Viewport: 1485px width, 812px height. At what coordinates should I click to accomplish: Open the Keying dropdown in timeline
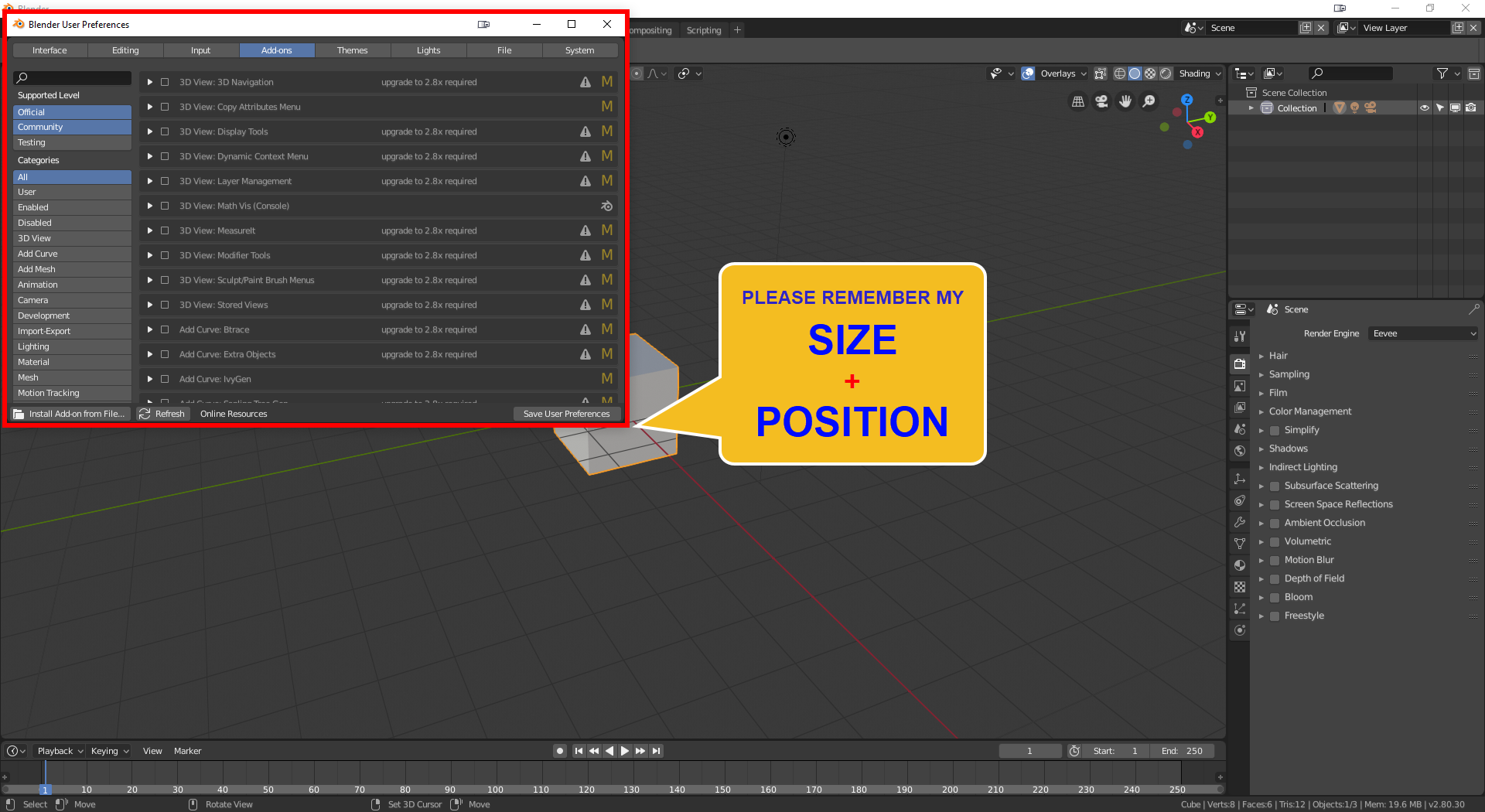click(109, 751)
